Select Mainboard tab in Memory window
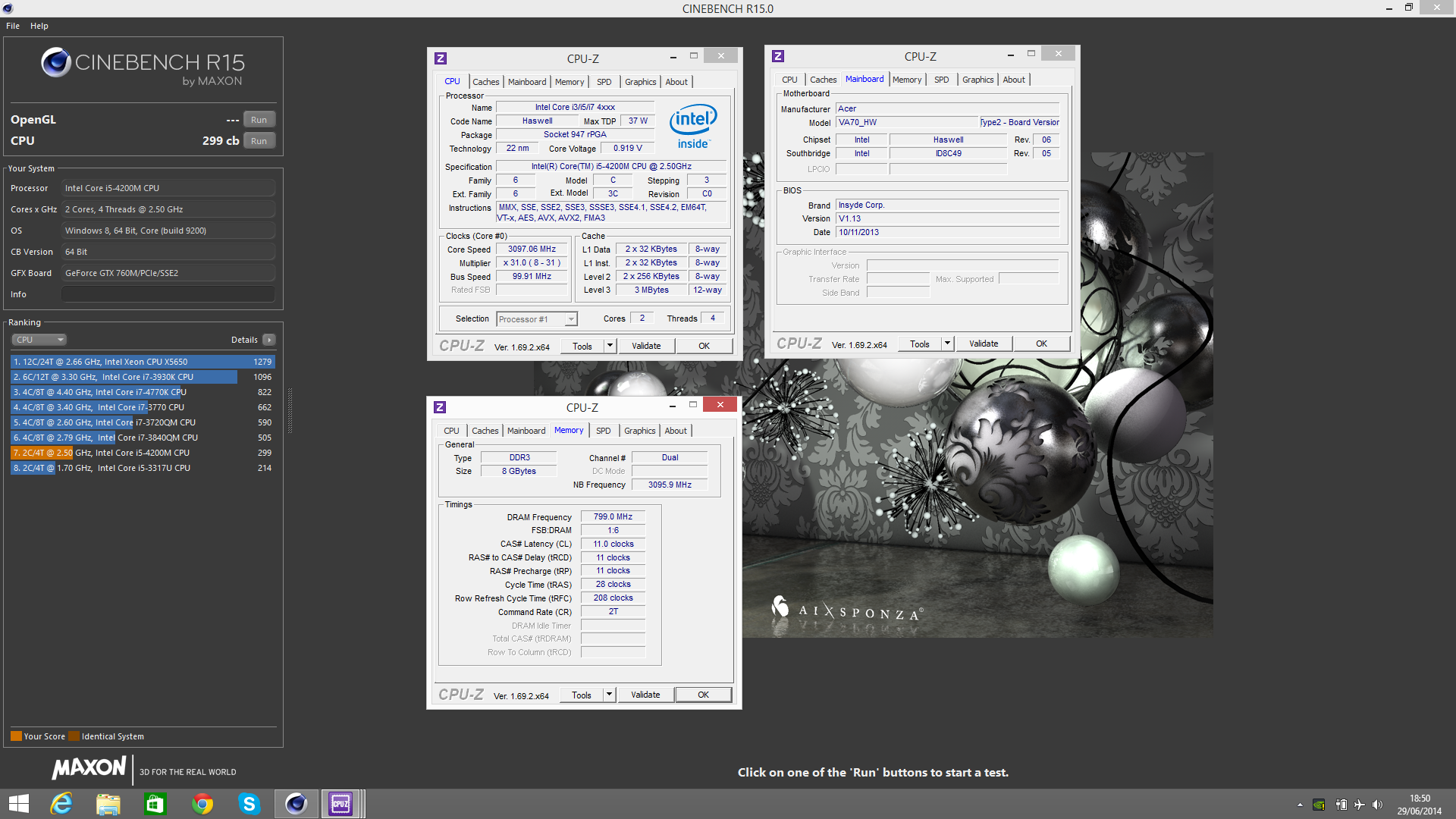The width and height of the screenshot is (1456, 819). click(526, 431)
